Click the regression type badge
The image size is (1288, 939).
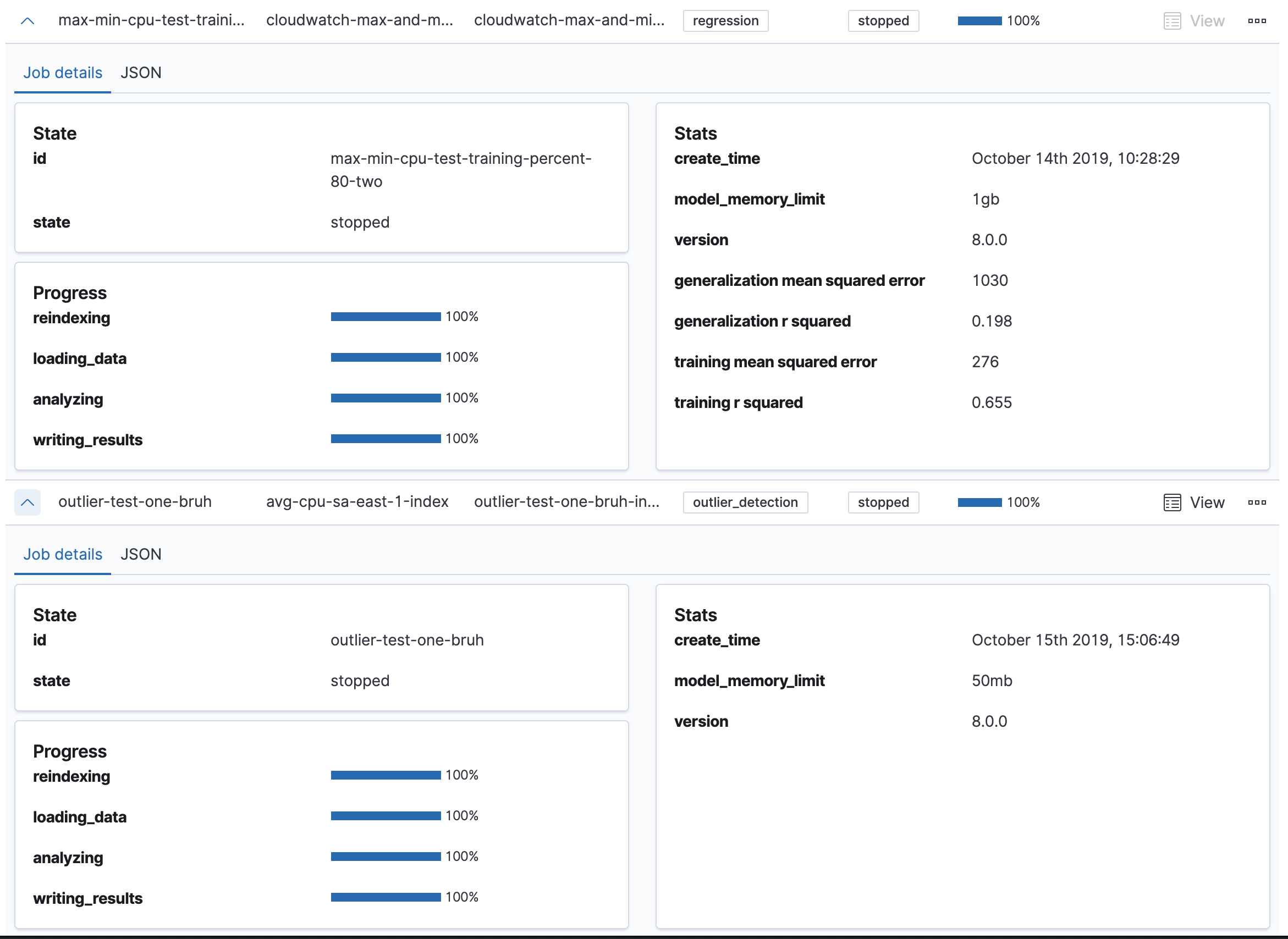tap(725, 21)
